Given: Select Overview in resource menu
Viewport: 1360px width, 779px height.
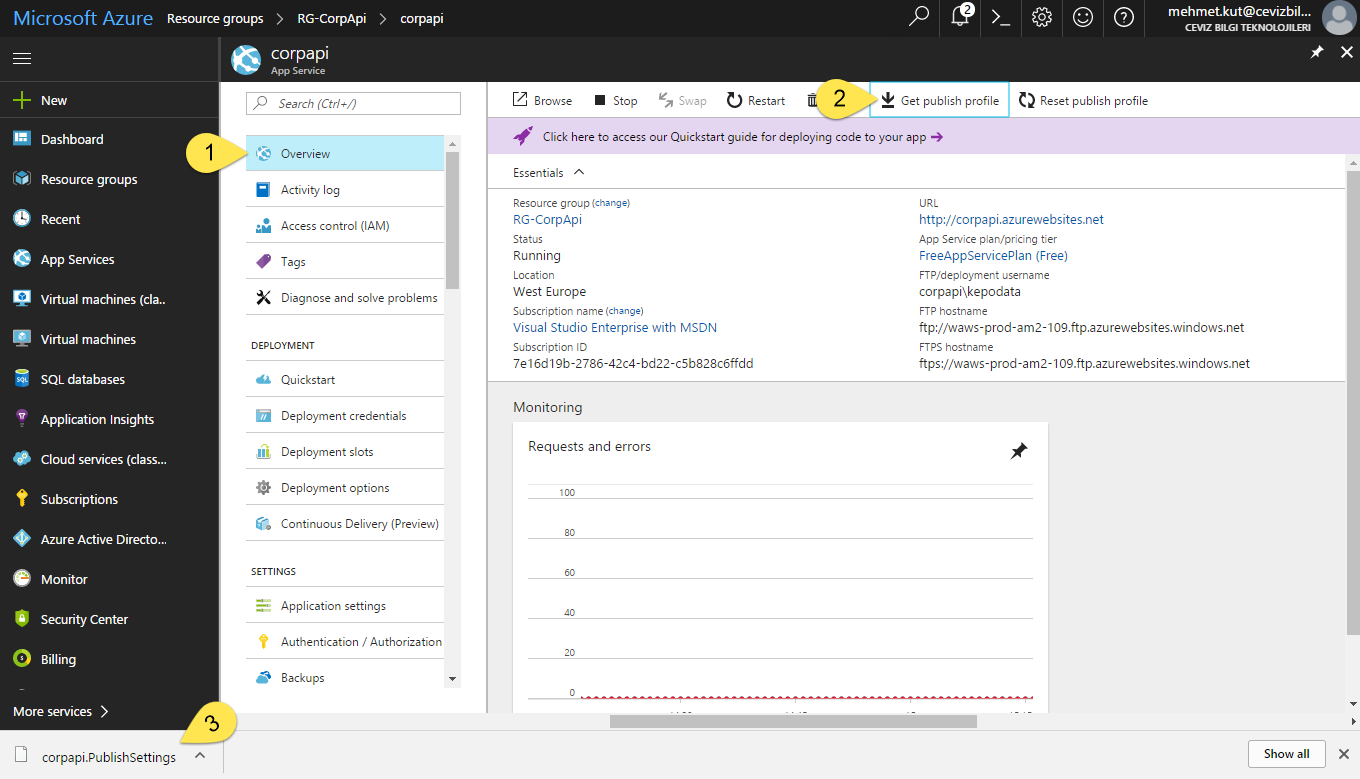Looking at the screenshot, I should (345, 154).
